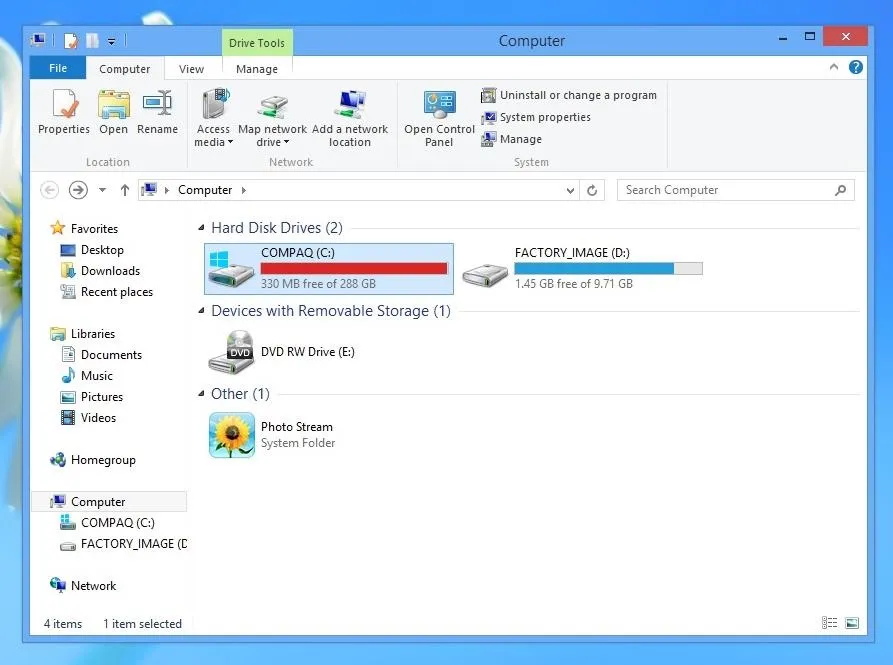
Task: Click the '330 MB free of 288 GB' text
Action: tap(318, 284)
